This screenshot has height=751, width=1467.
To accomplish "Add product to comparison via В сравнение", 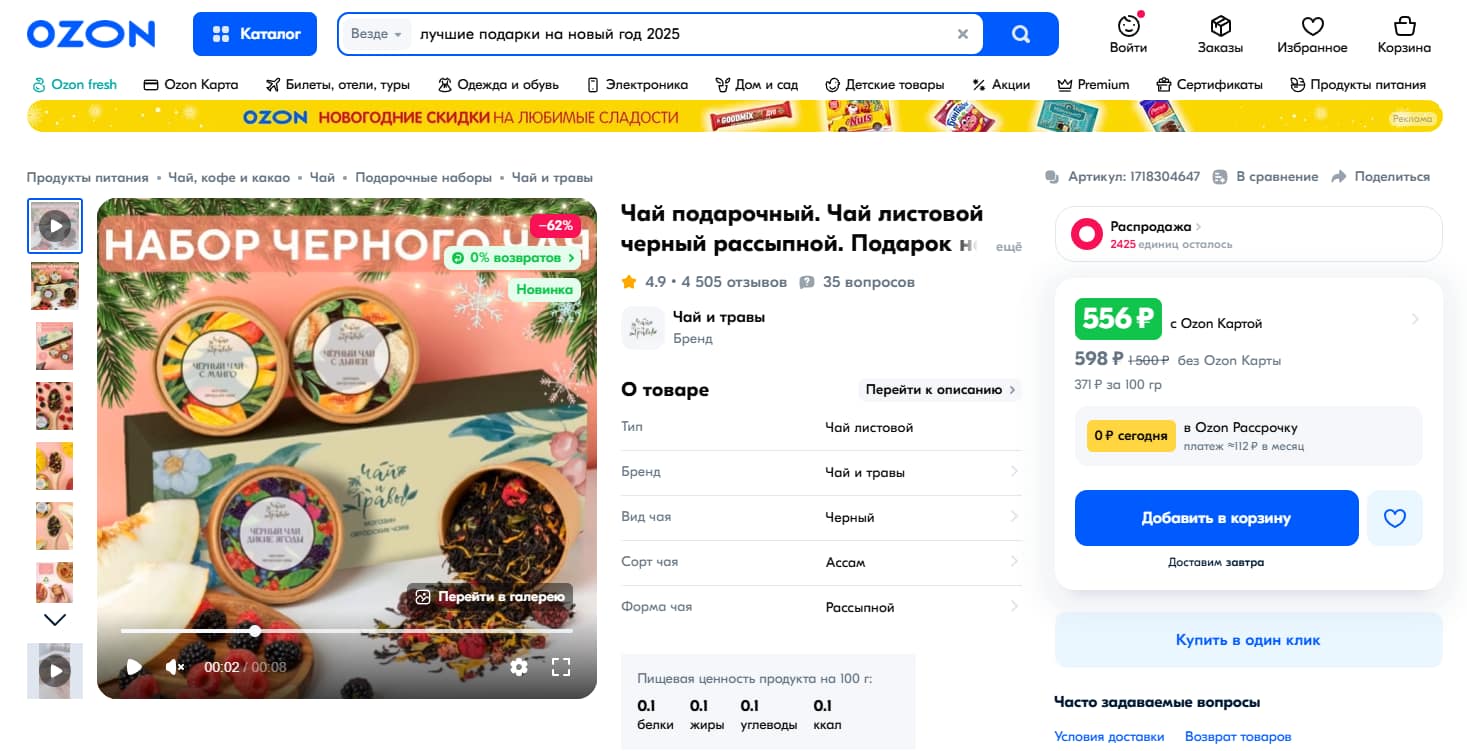I will [1219, 176].
